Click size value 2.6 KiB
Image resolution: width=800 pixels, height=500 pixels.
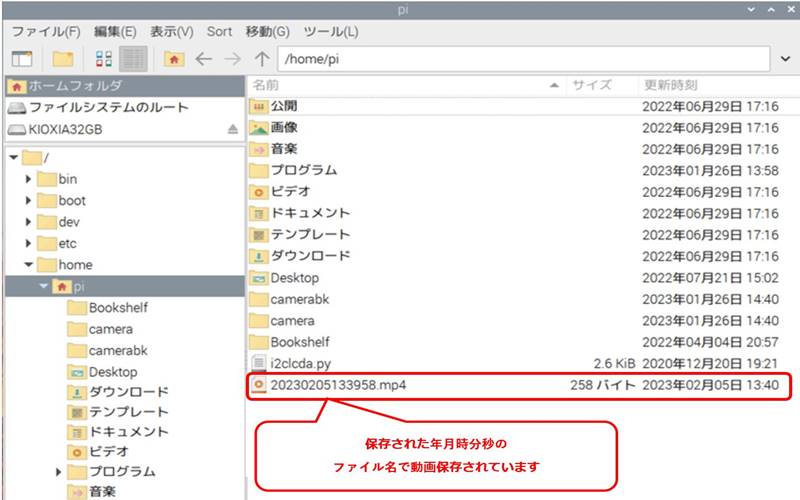point(614,364)
